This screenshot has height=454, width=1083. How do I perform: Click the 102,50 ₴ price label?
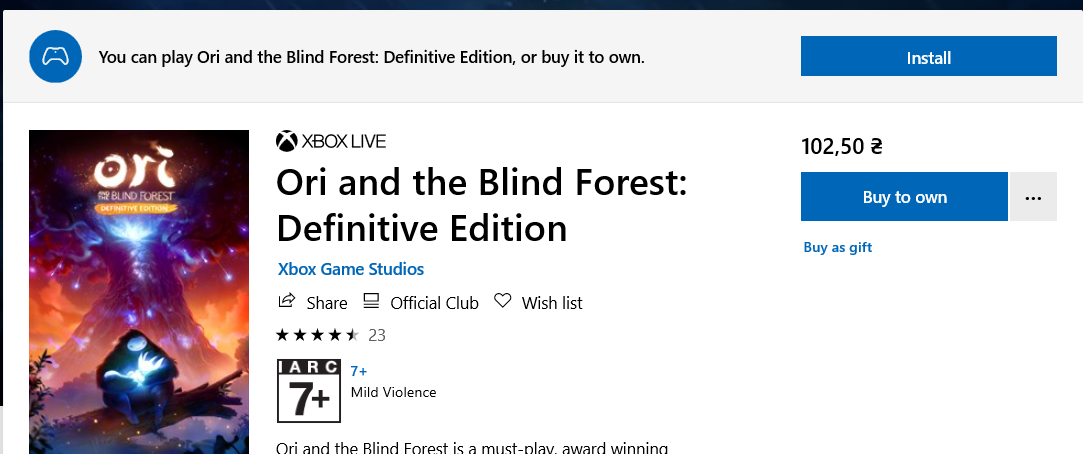tap(842, 147)
